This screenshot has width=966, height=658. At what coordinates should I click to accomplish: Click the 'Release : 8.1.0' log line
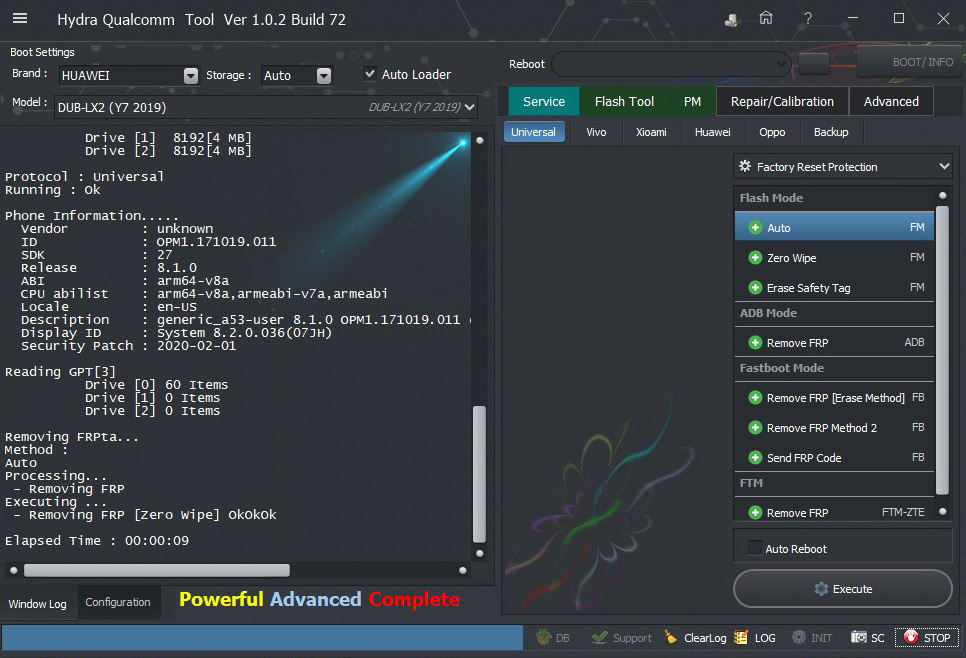[109, 267]
